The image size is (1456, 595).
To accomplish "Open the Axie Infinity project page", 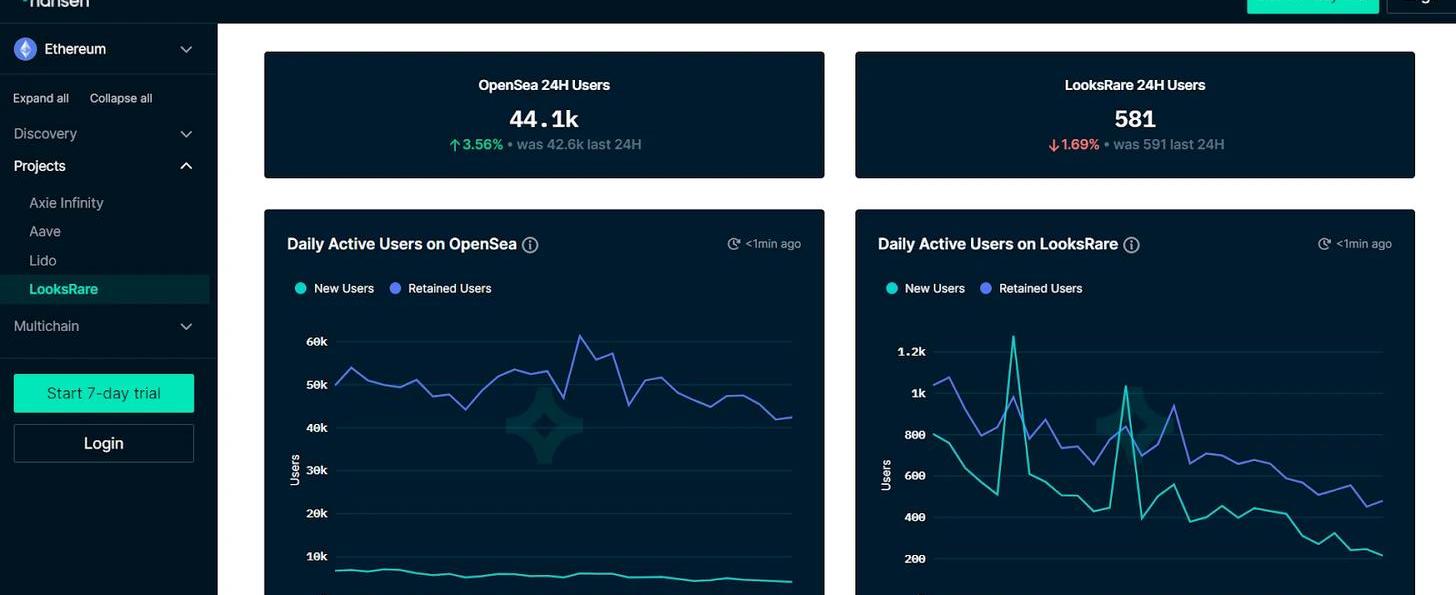I will (x=66, y=203).
